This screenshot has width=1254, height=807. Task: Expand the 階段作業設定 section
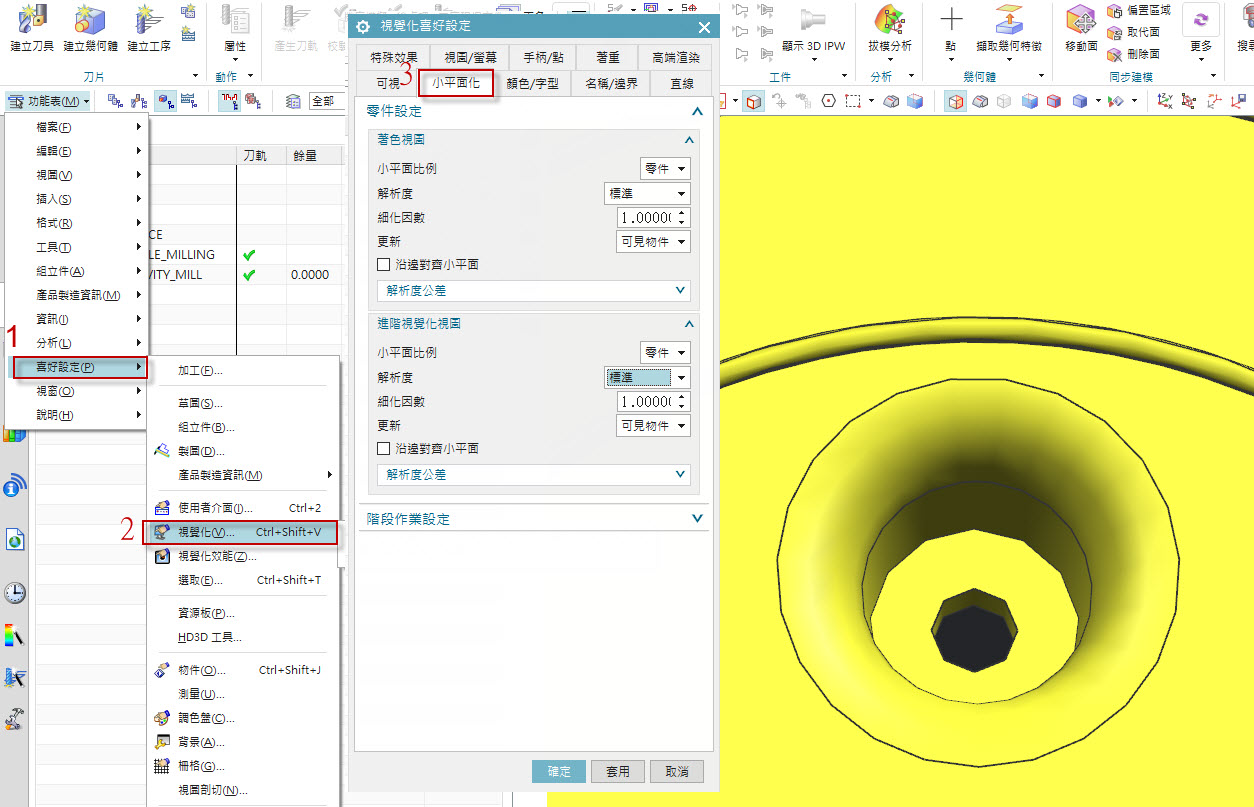tap(532, 519)
